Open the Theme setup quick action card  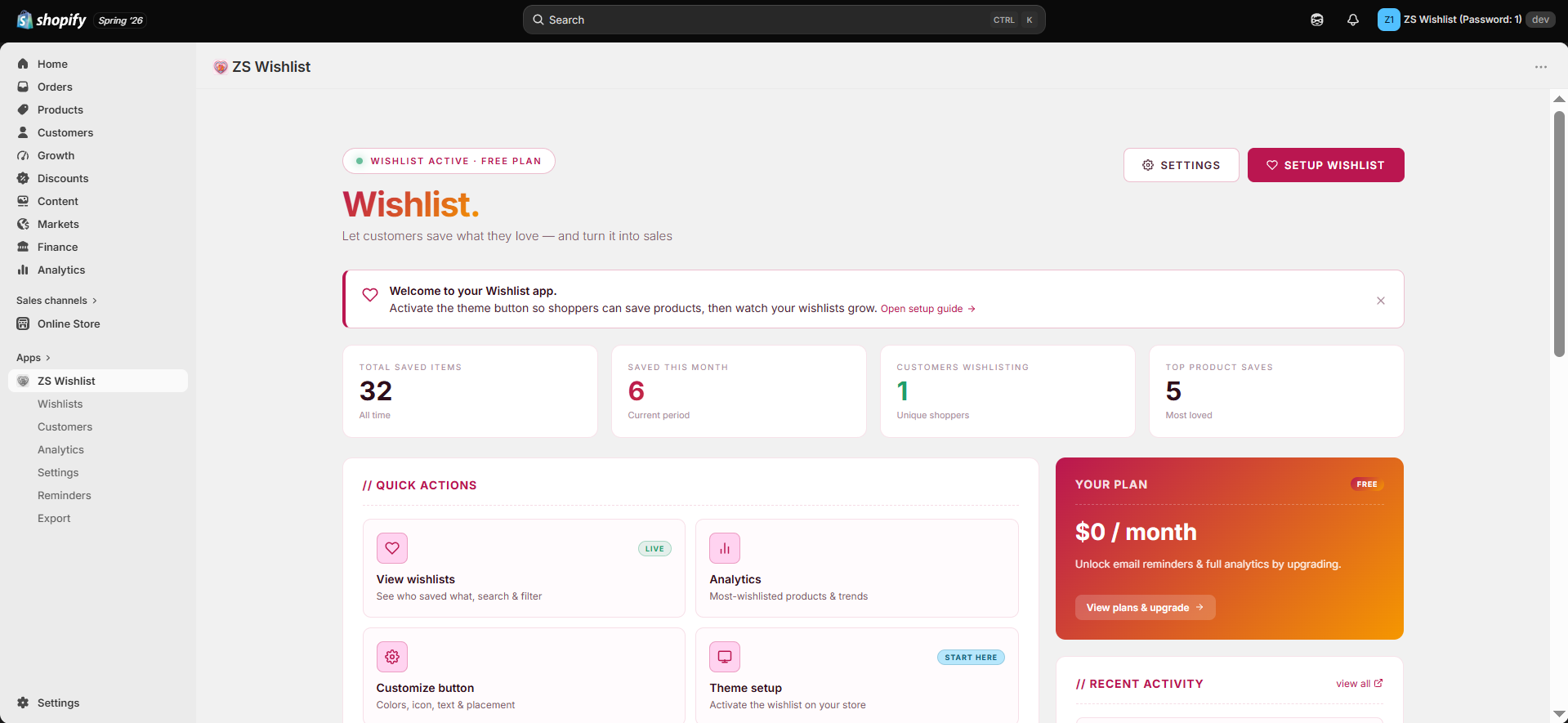pyautogui.click(x=856, y=675)
